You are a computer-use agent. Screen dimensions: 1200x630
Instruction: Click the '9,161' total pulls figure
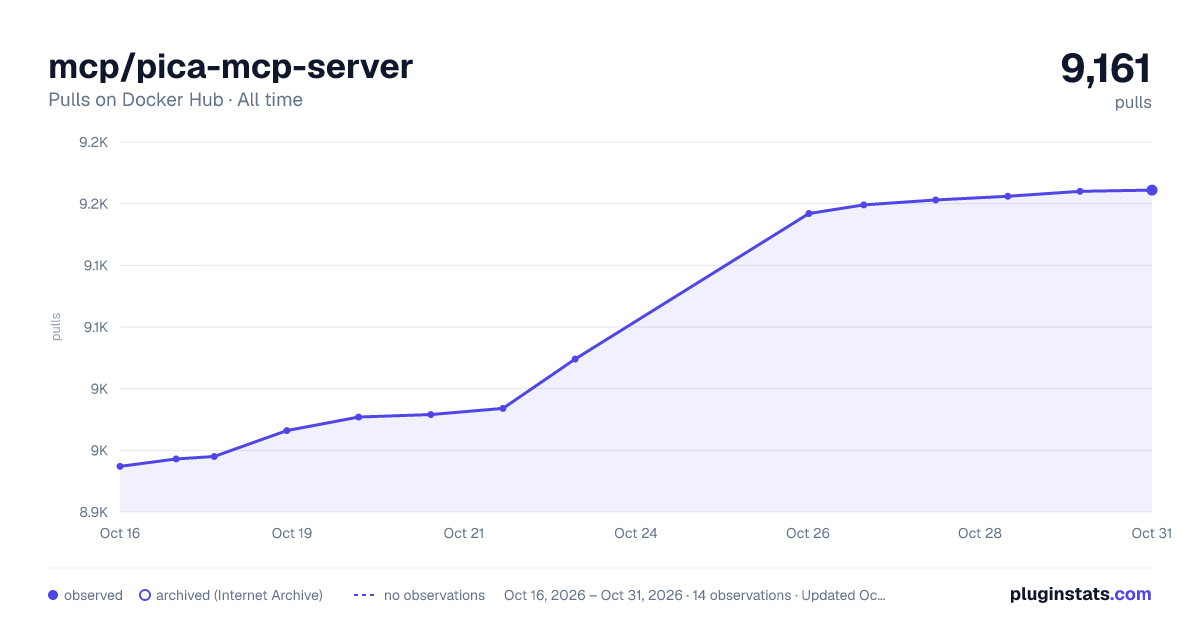pos(1106,69)
